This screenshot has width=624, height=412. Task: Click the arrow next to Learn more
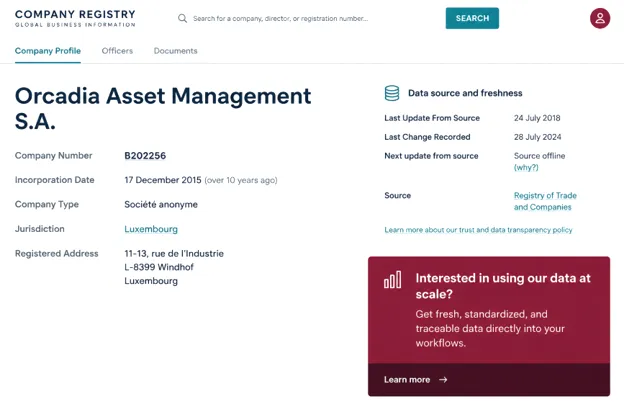pos(443,380)
